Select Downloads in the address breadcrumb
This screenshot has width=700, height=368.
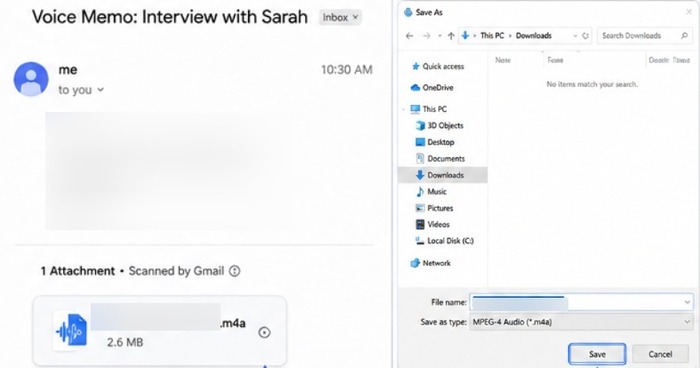click(533, 36)
